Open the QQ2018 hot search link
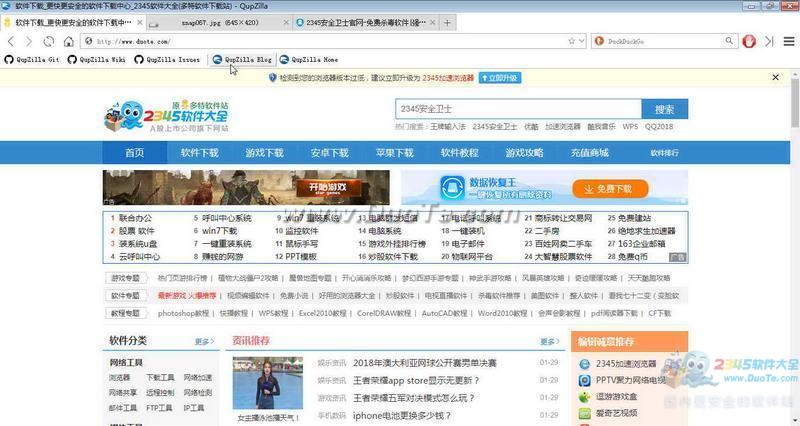The image size is (800, 426). tap(659, 127)
